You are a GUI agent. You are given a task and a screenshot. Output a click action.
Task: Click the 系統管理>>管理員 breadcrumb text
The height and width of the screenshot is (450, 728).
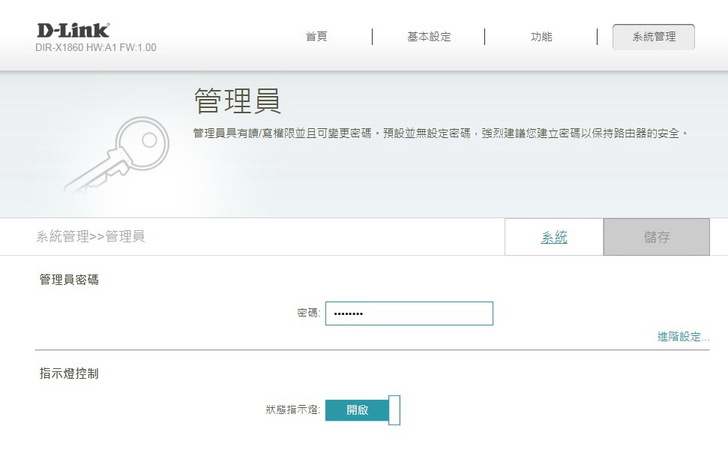(91, 236)
